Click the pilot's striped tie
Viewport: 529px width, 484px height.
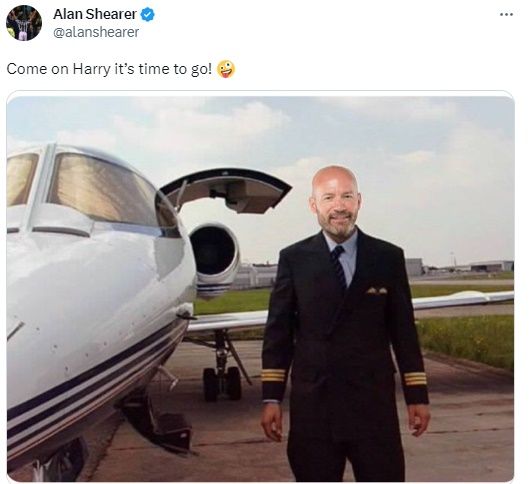[x=339, y=267]
